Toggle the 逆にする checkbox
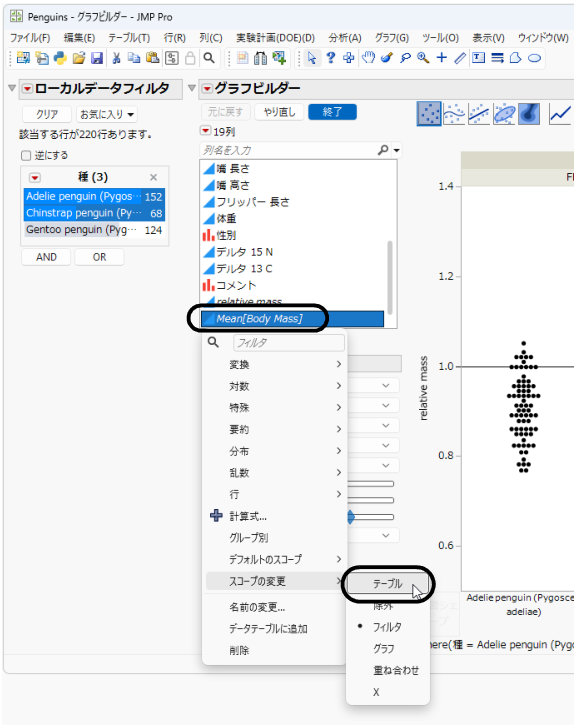576x726 pixels. click(26, 156)
